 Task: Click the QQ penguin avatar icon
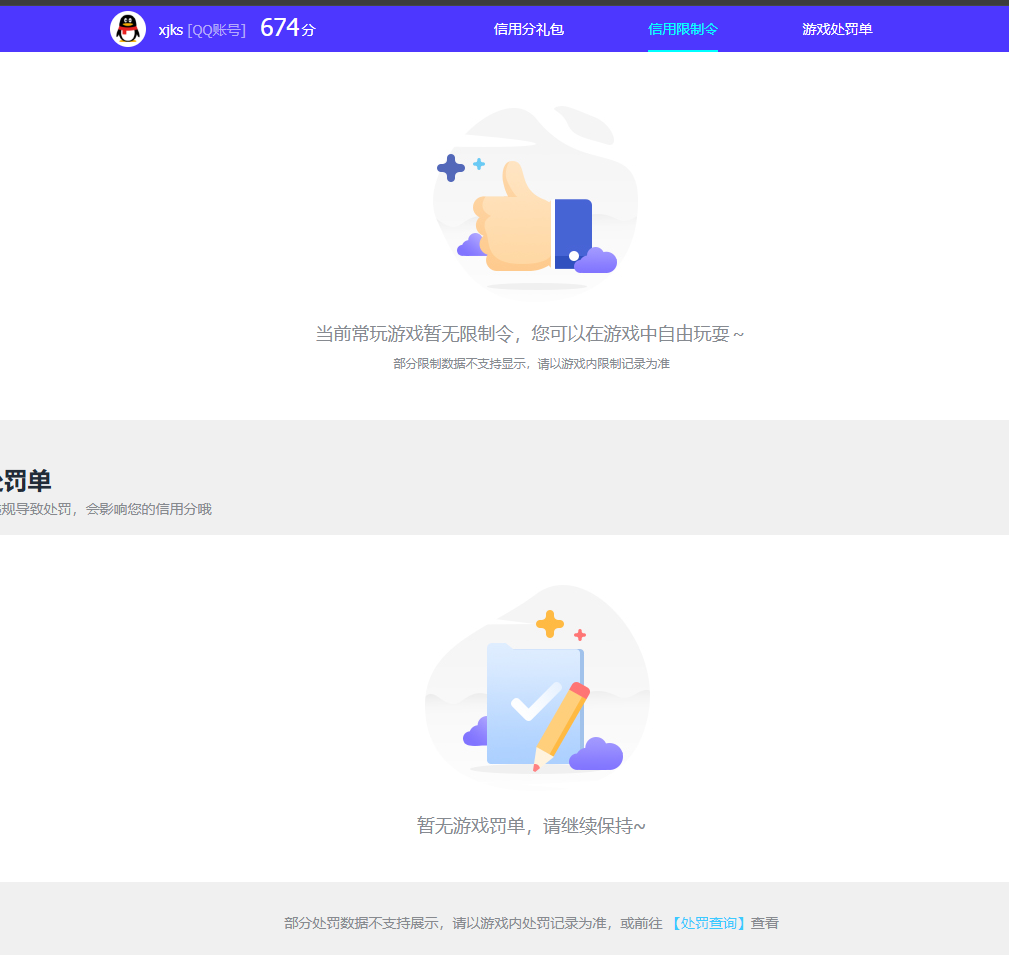128,28
